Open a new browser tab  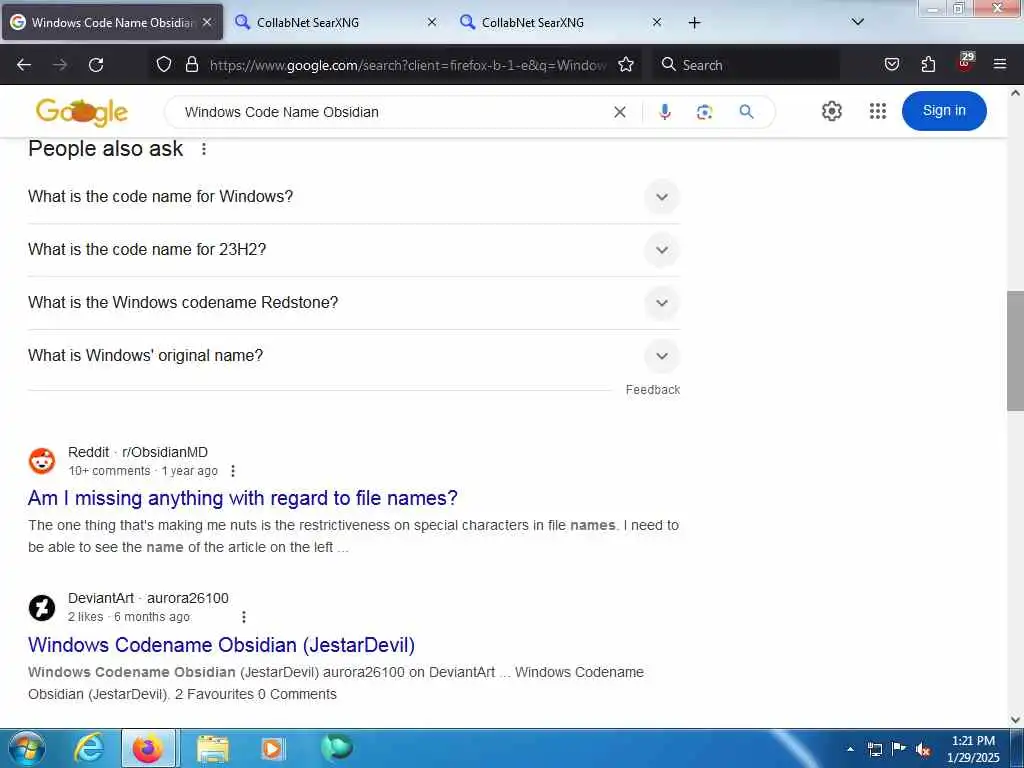coord(694,23)
